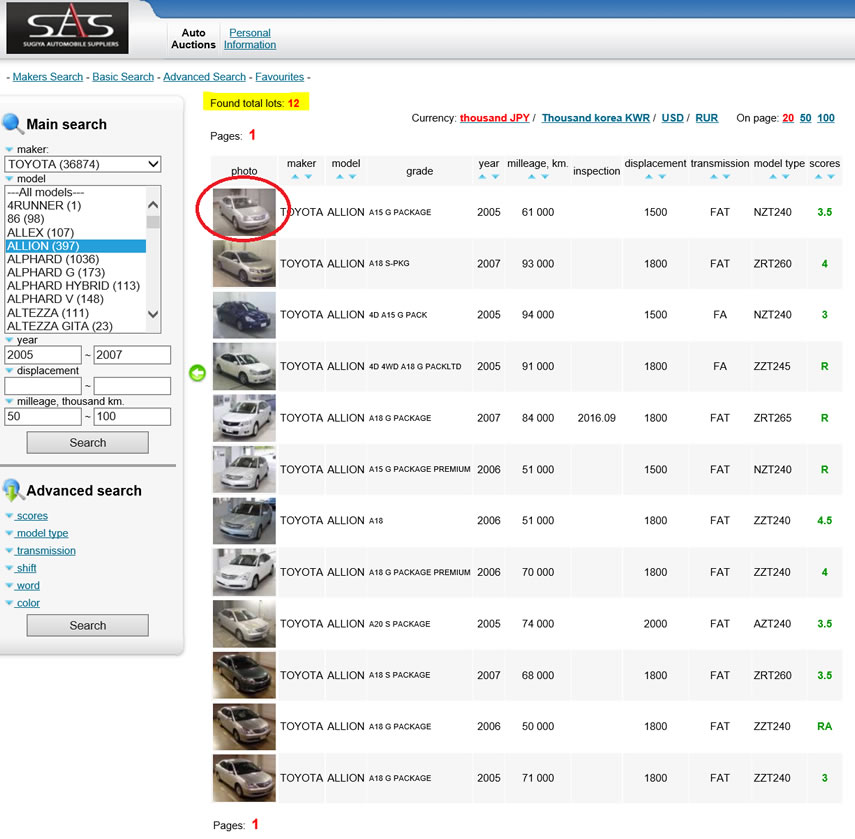855x839 pixels.
Task: Open the Personal Information tab
Action: [250, 39]
